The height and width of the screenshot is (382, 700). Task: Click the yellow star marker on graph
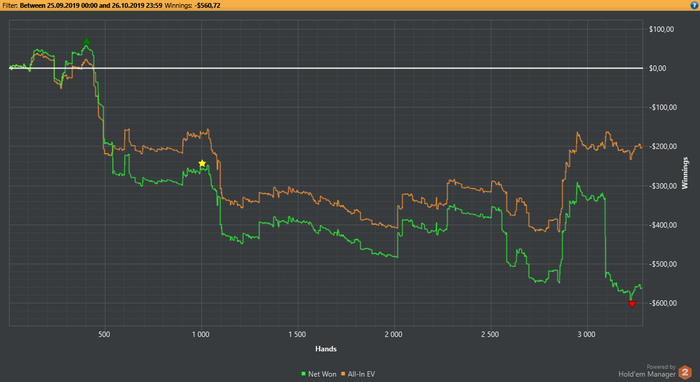pos(202,163)
